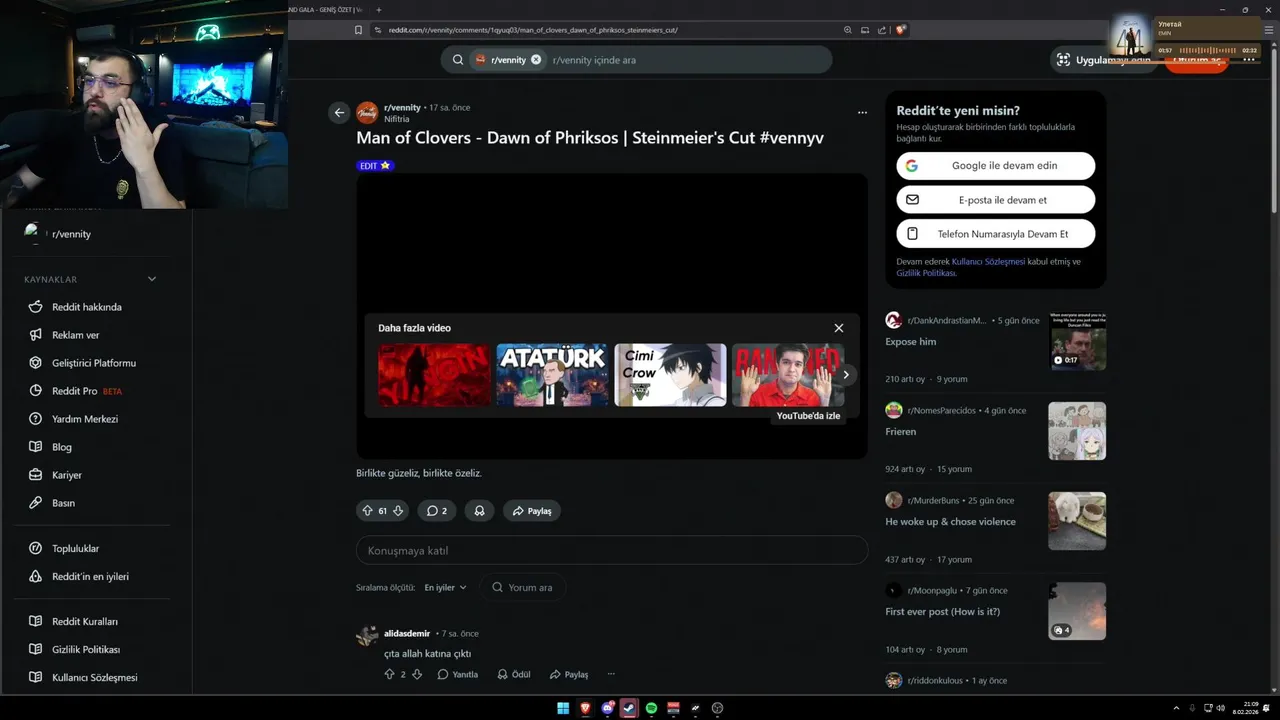Reply to alidasdemir's comment with Yanıtla
Image resolution: width=1280 pixels, height=720 pixels.
[x=458, y=675]
